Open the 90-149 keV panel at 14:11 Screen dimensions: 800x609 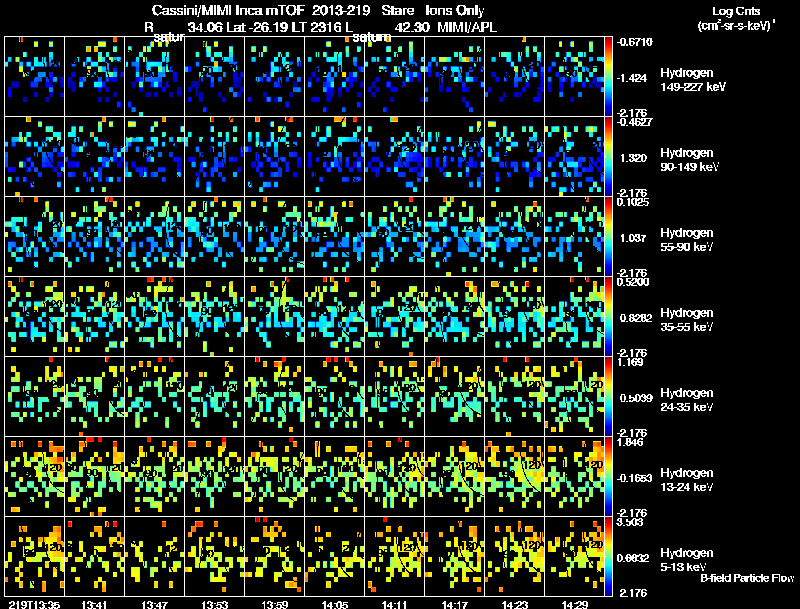[394, 156]
